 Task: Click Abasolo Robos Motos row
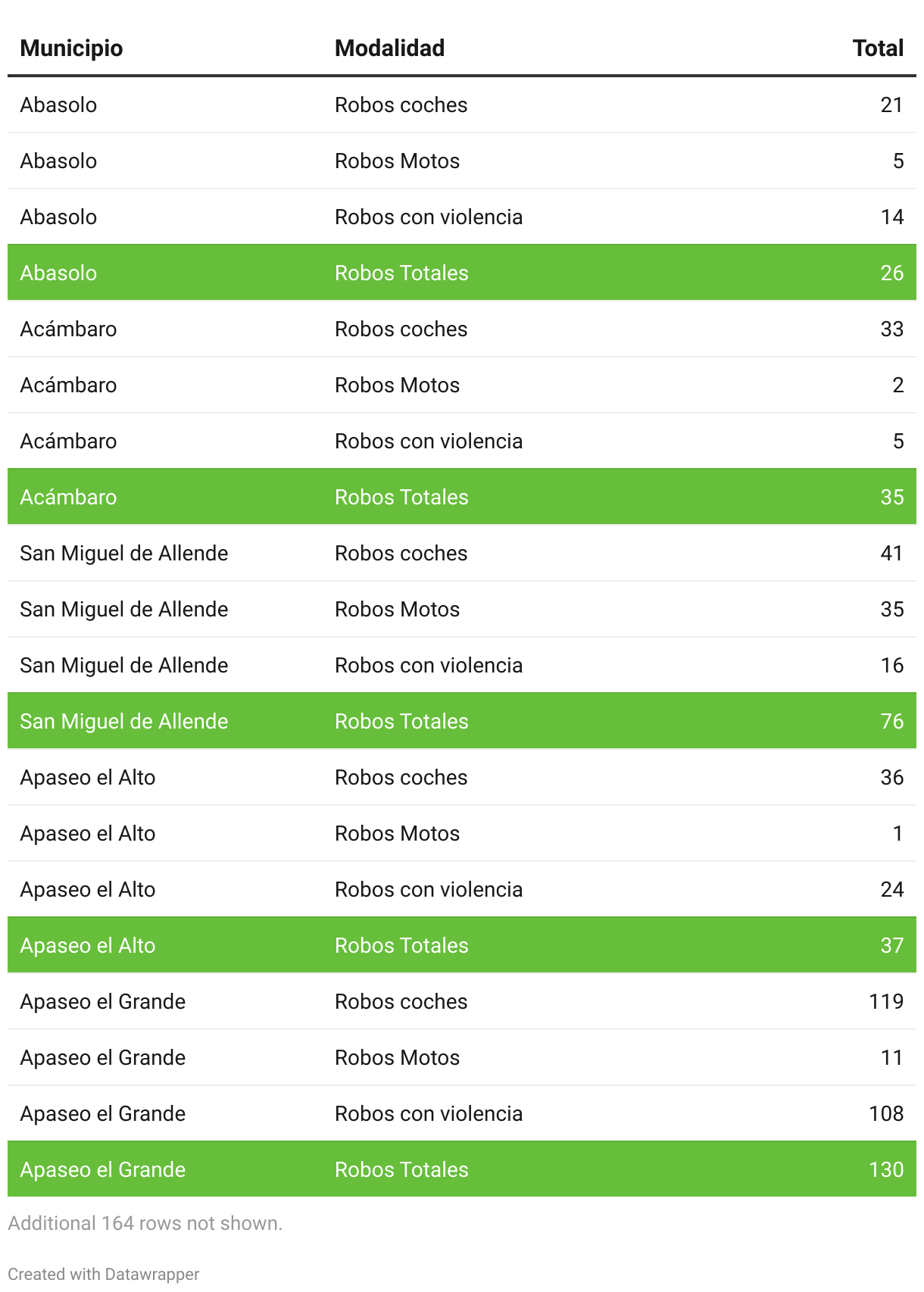(x=461, y=161)
